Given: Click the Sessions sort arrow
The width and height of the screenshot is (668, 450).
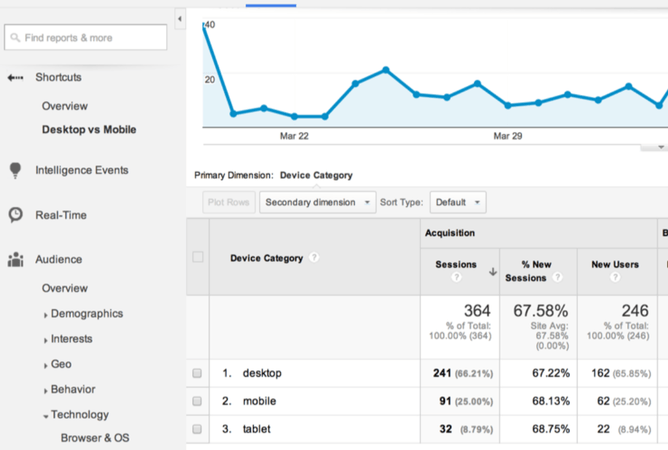Looking at the screenshot, I should [493, 272].
